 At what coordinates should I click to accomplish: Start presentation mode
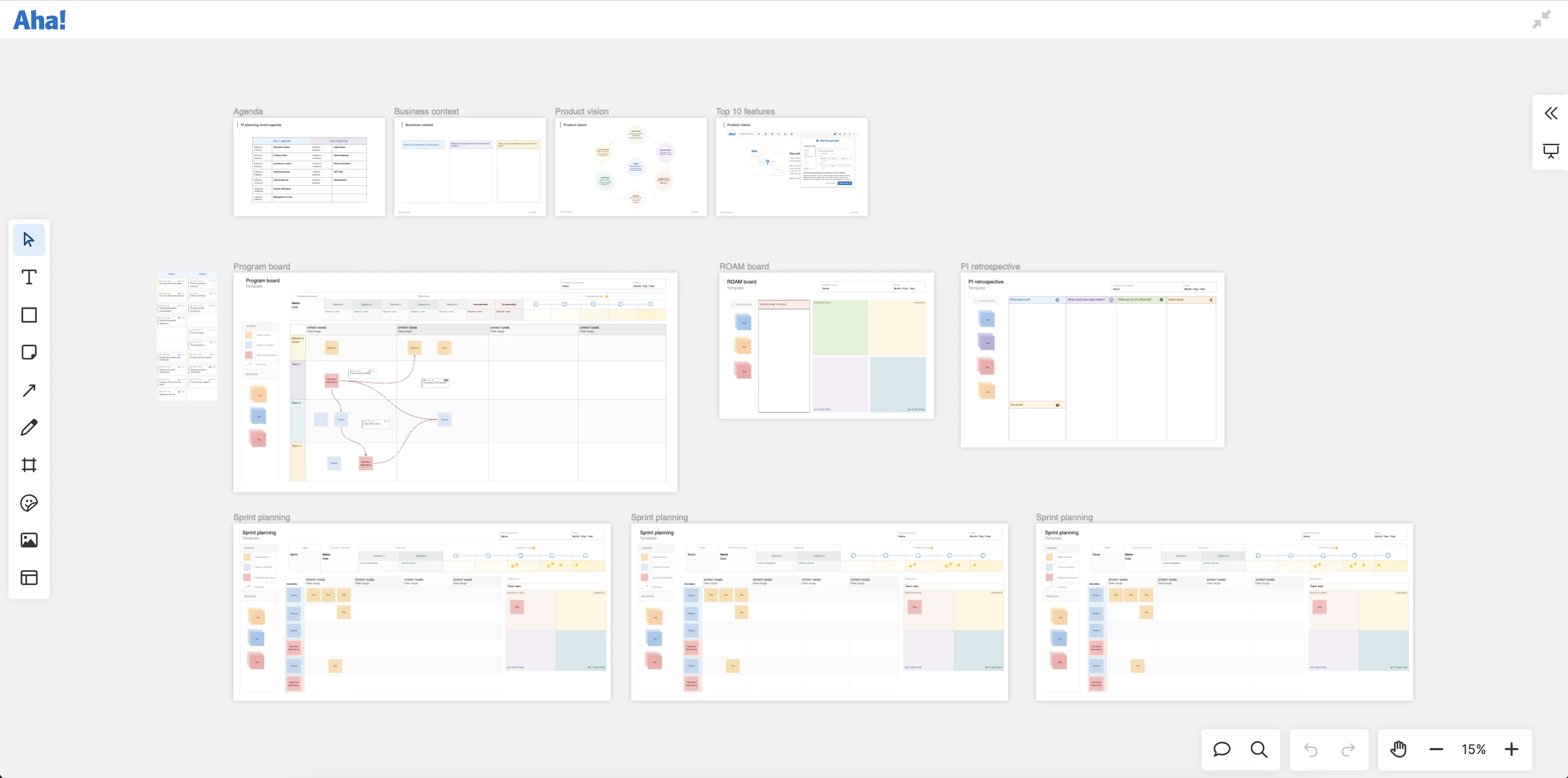(x=1550, y=151)
